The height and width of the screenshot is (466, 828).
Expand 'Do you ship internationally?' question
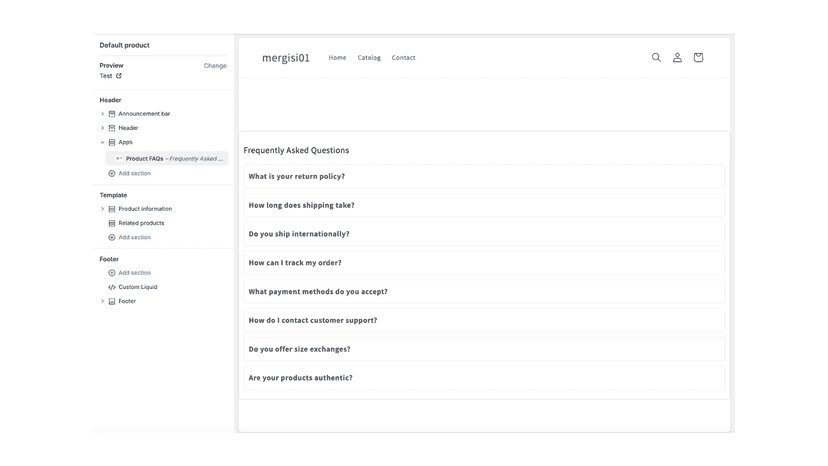pyautogui.click(x=484, y=234)
